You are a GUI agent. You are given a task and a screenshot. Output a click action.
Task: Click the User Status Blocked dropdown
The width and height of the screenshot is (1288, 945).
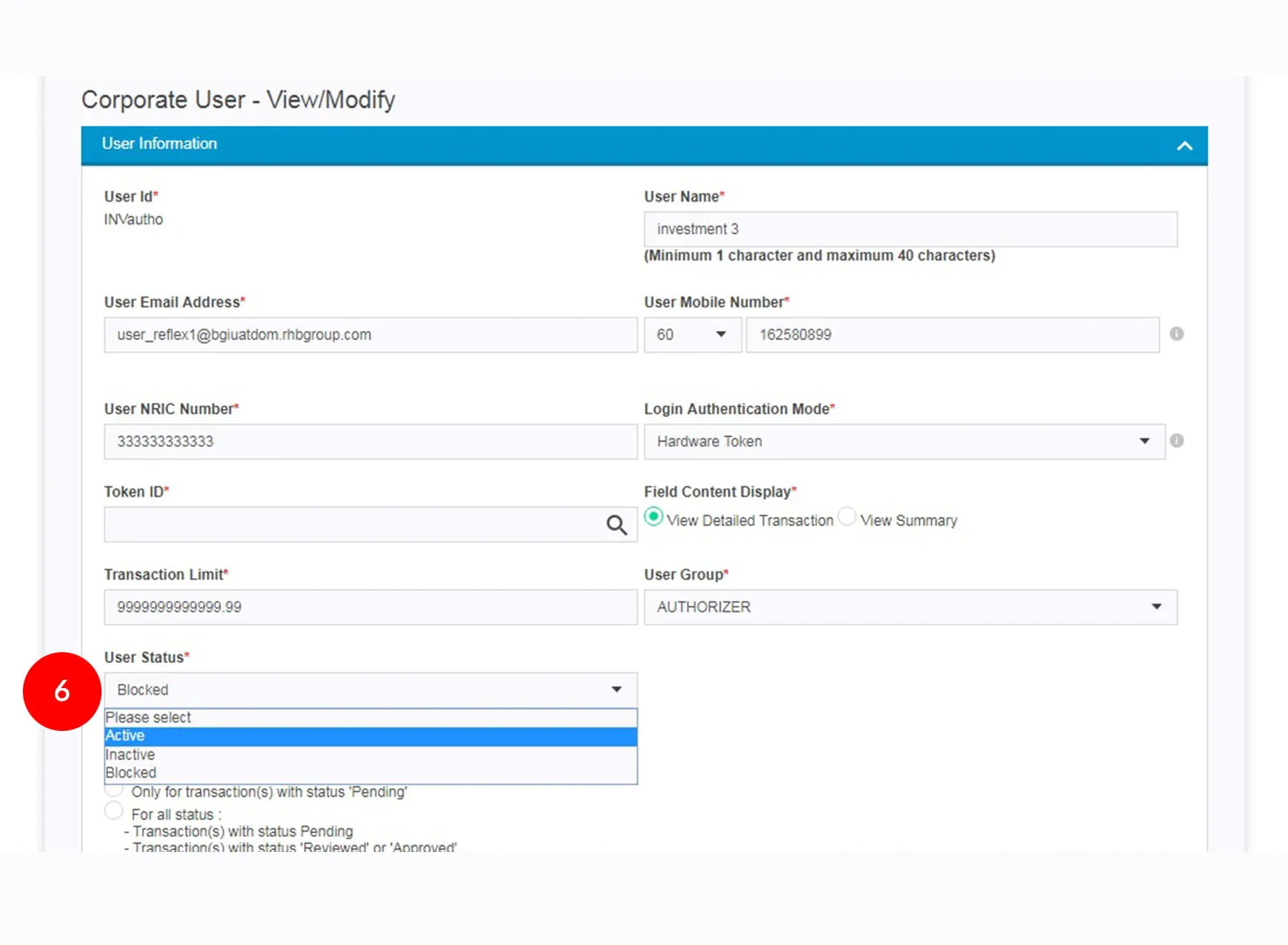(370, 690)
